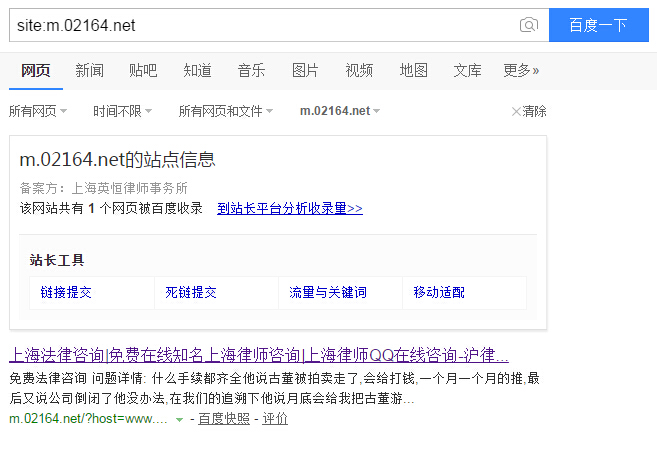Click the m.02164.net的站点信息 heading
The width and height of the screenshot is (657, 466).
tap(117, 160)
